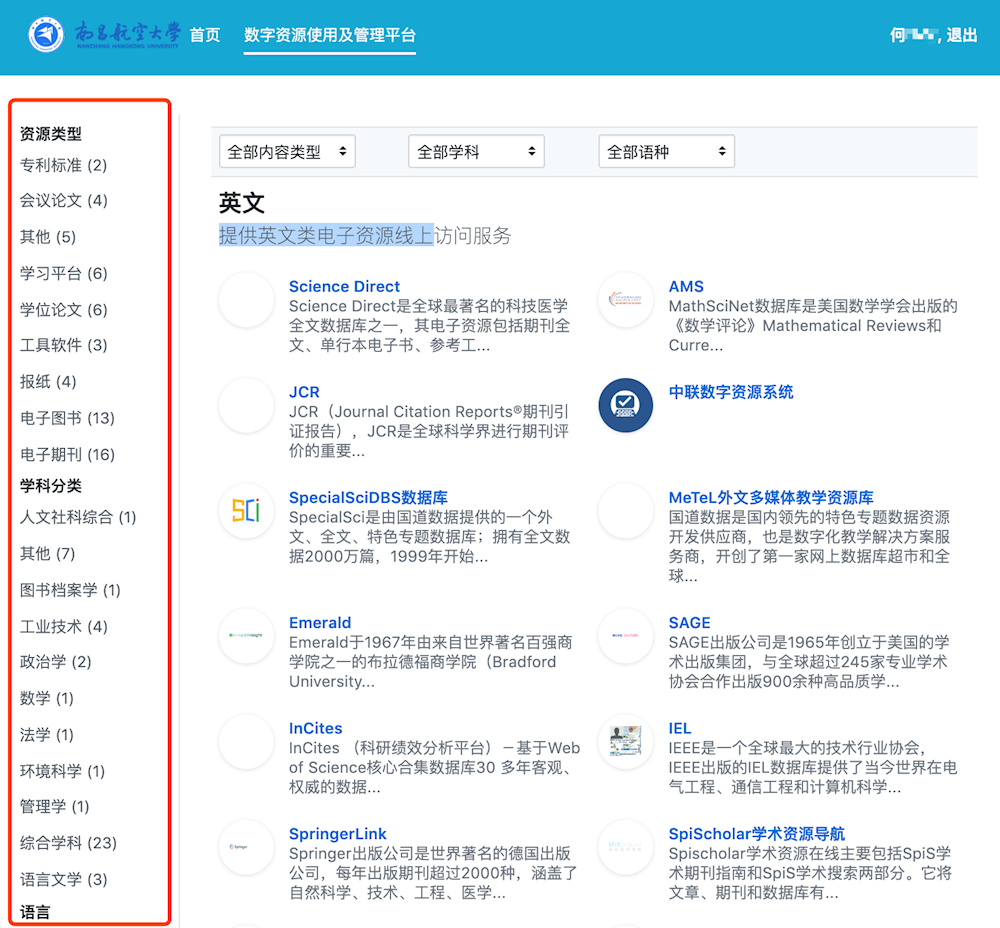The image size is (1000, 928).
Task: Select subject 法学 (1)
Action: point(47,734)
